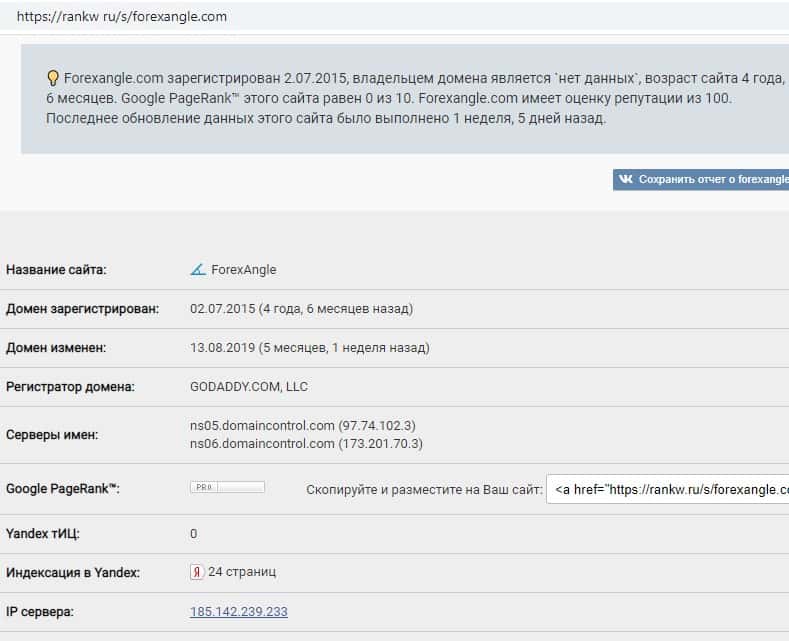
Task: Click the Скопируйте и разместите label text
Action: (x=424, y=489)
